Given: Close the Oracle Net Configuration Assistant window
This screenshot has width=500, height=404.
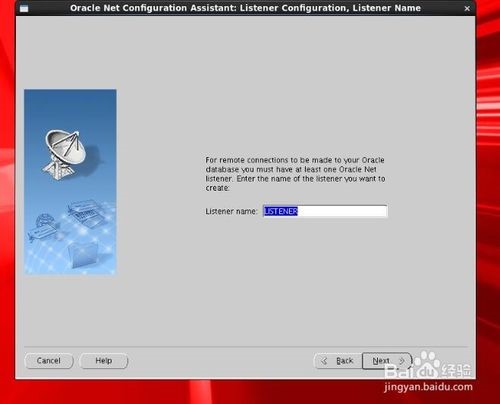Looking at the screenshot, I should point(467,9).
